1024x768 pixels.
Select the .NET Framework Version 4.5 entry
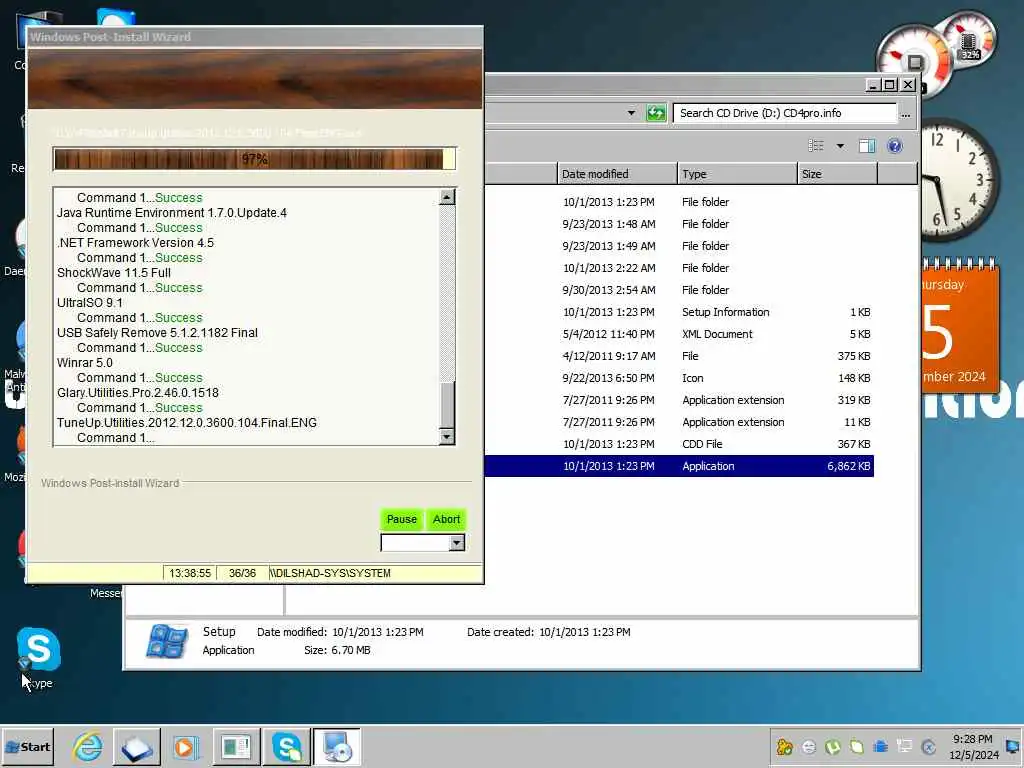click(135, 242)
